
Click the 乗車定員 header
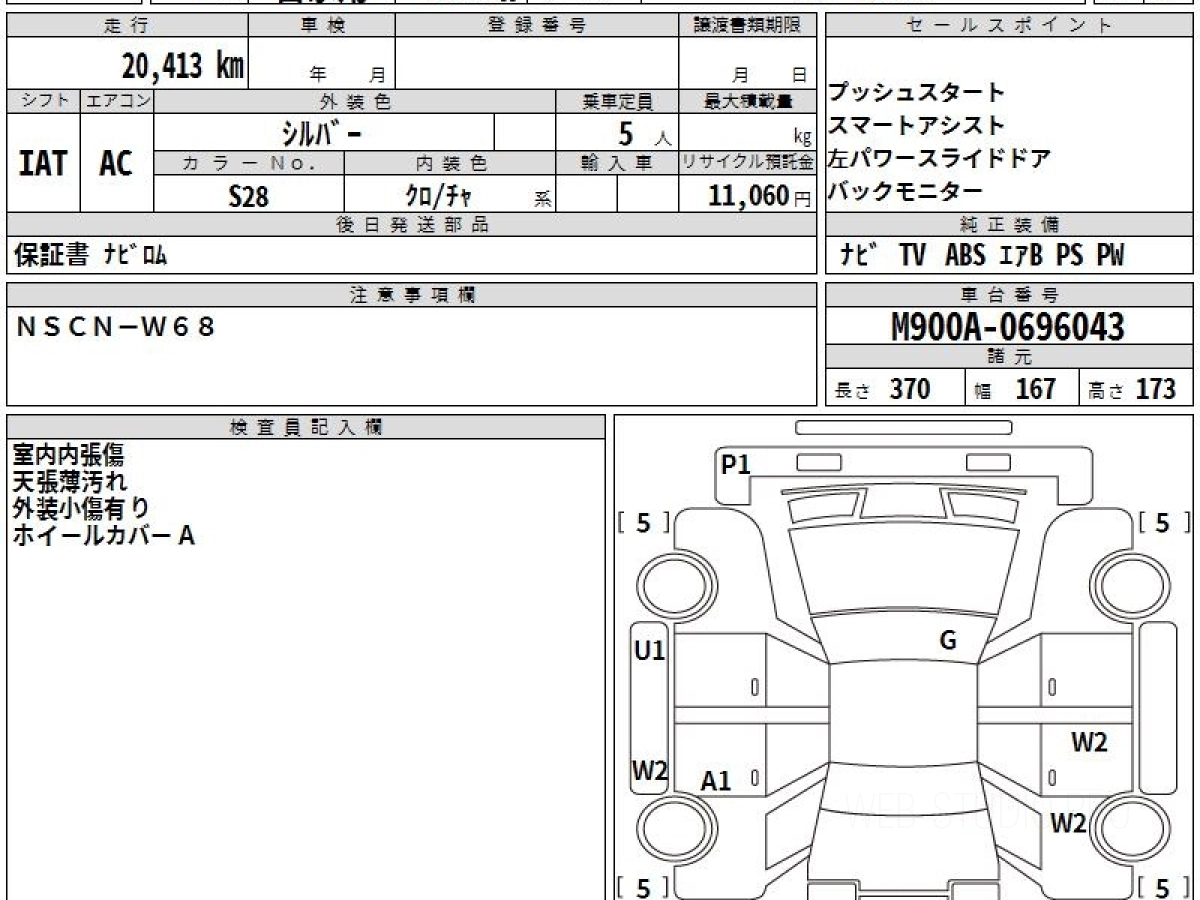(x=617, y=101)
